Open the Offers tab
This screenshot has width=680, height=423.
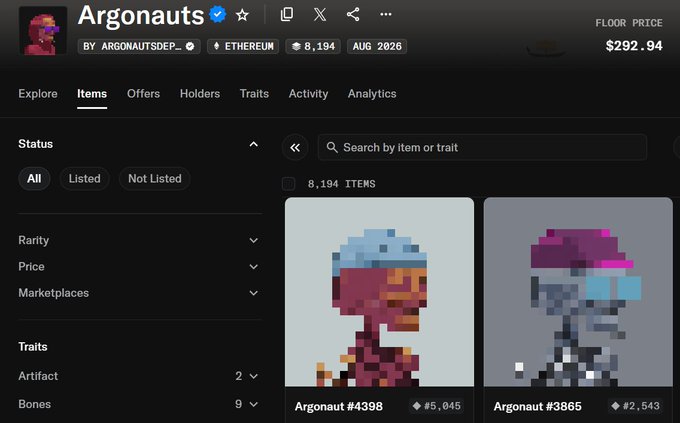tap(144, 94)
